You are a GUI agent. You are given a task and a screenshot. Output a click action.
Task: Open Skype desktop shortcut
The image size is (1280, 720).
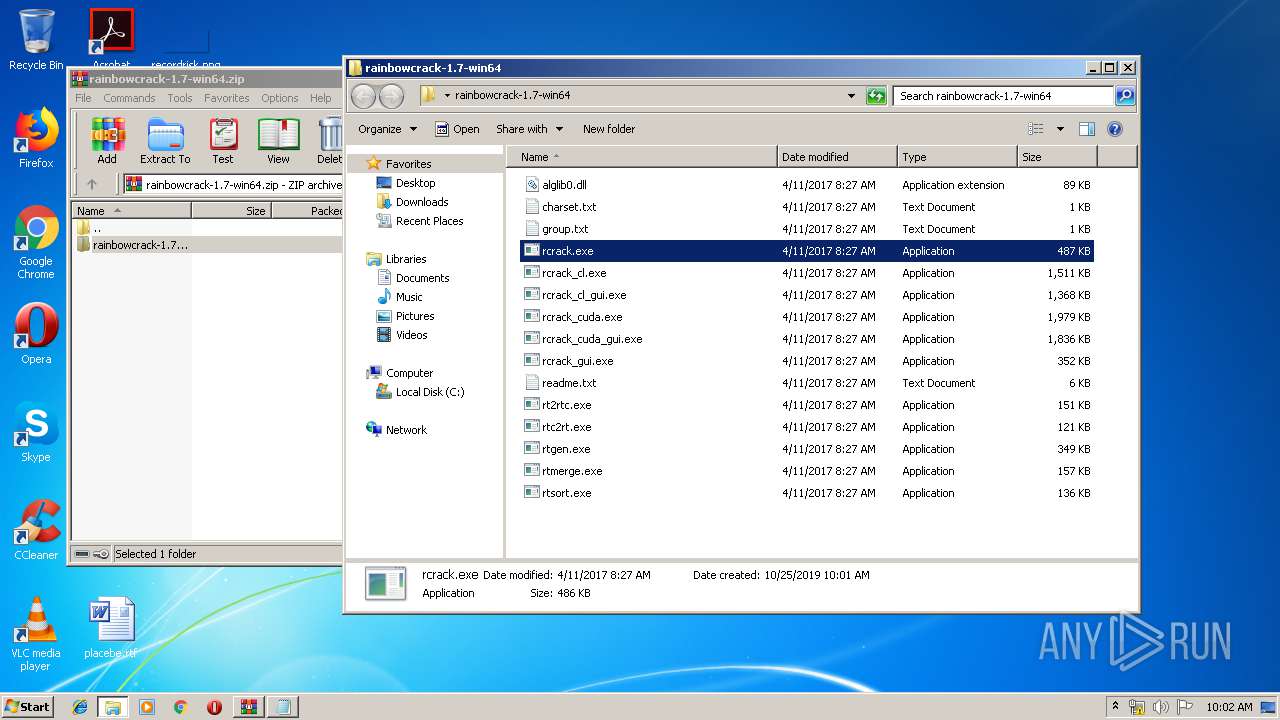(36, 433)
